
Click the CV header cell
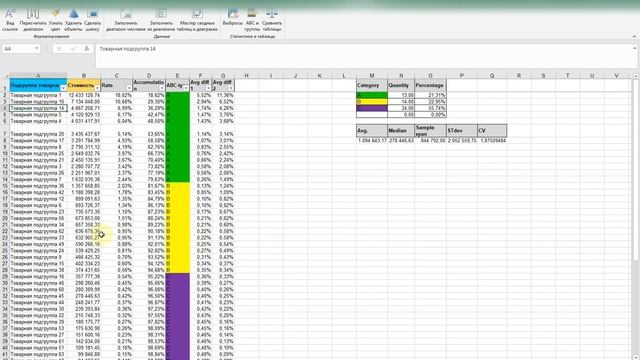pos(492,131)
